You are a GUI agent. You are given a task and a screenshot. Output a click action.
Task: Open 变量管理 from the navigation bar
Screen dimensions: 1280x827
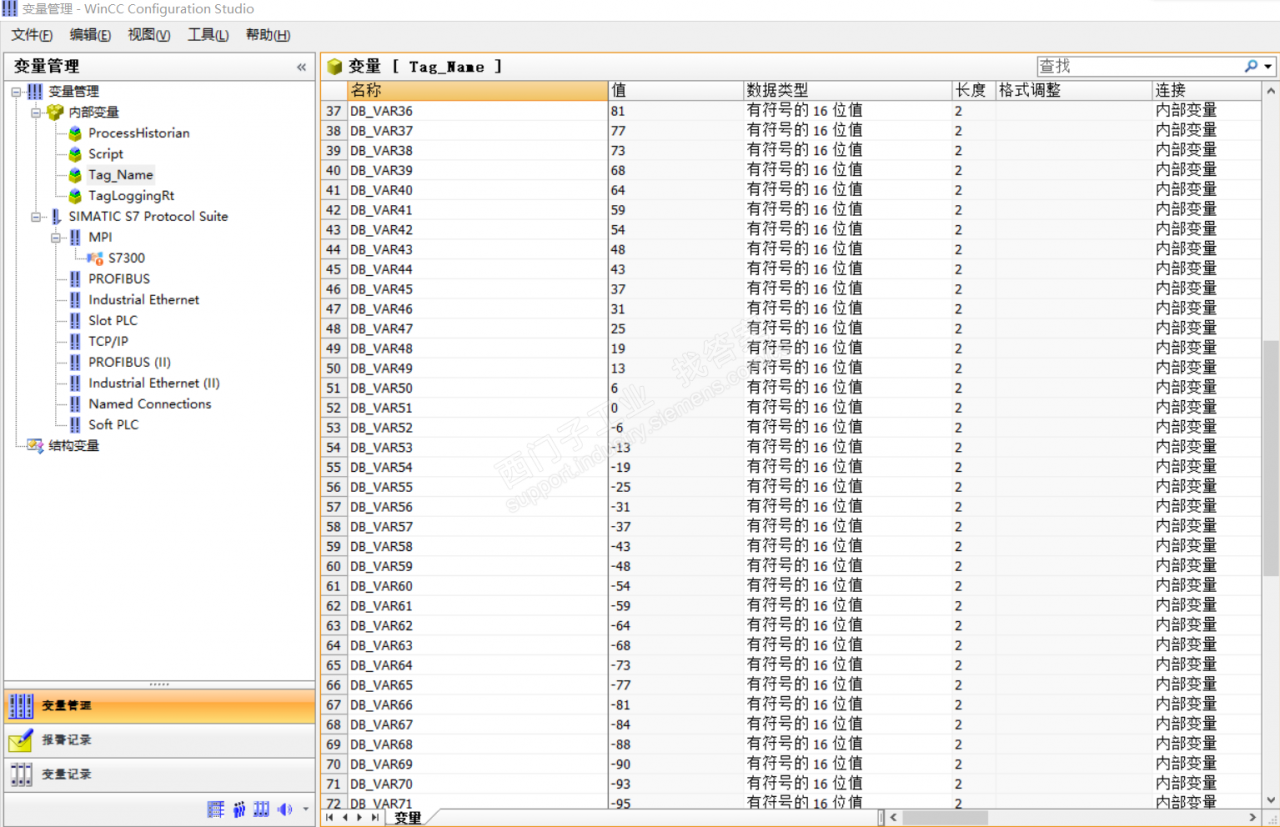coord(159,706)
